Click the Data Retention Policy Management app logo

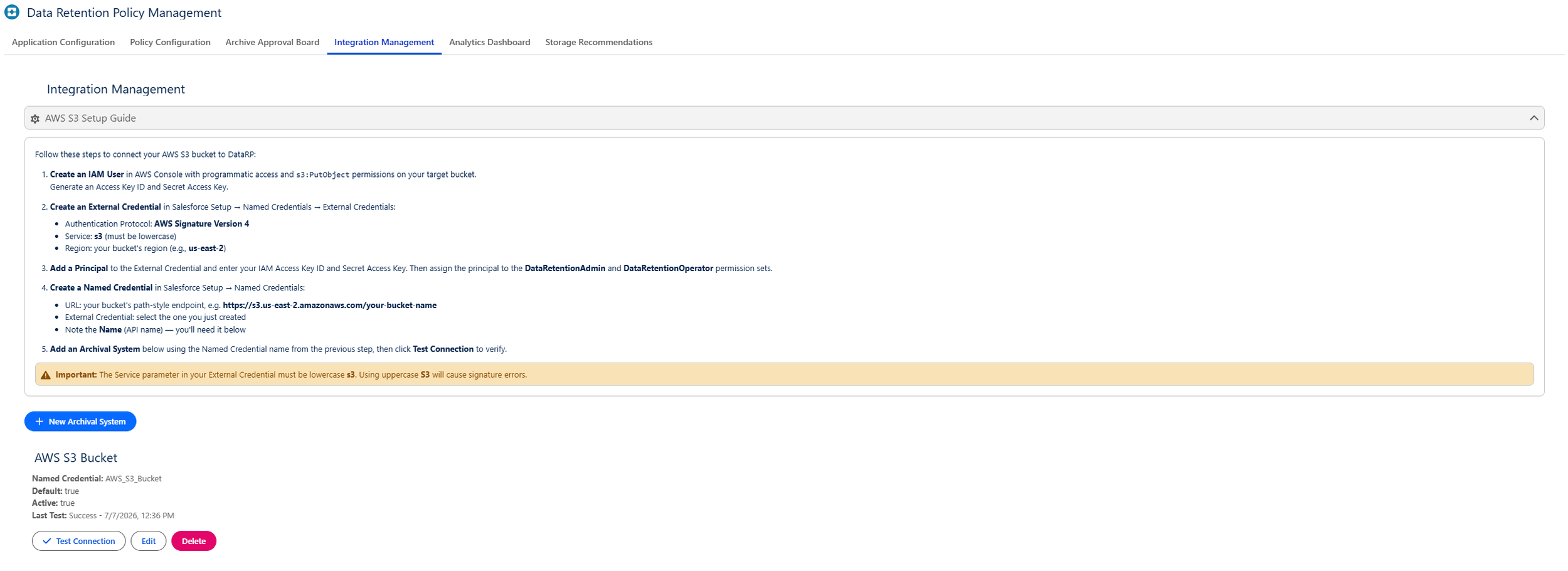pyautogui.click(x=12, y=12)
